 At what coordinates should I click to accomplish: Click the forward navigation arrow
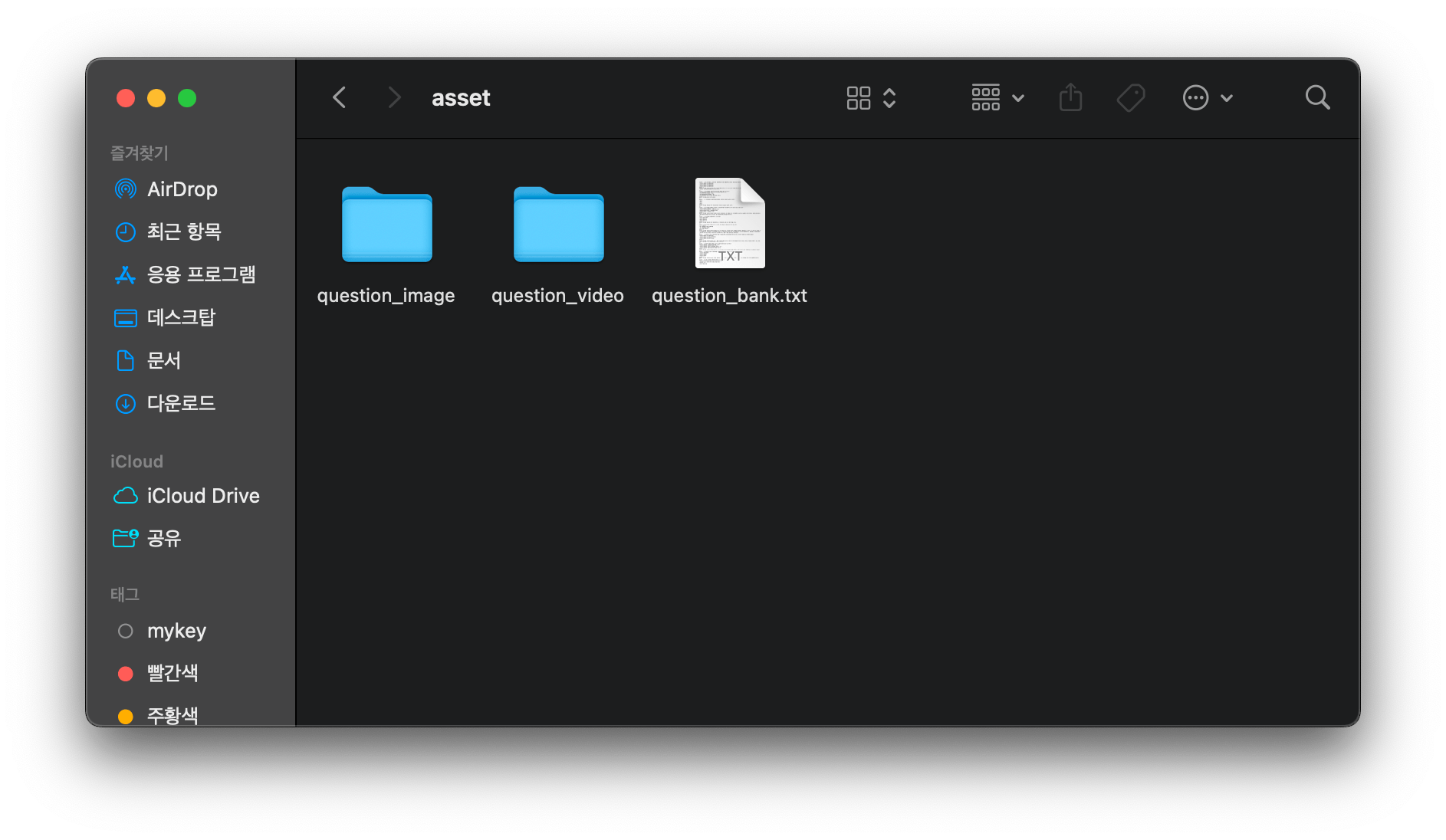pyautogui.click(x=394, y=98)
